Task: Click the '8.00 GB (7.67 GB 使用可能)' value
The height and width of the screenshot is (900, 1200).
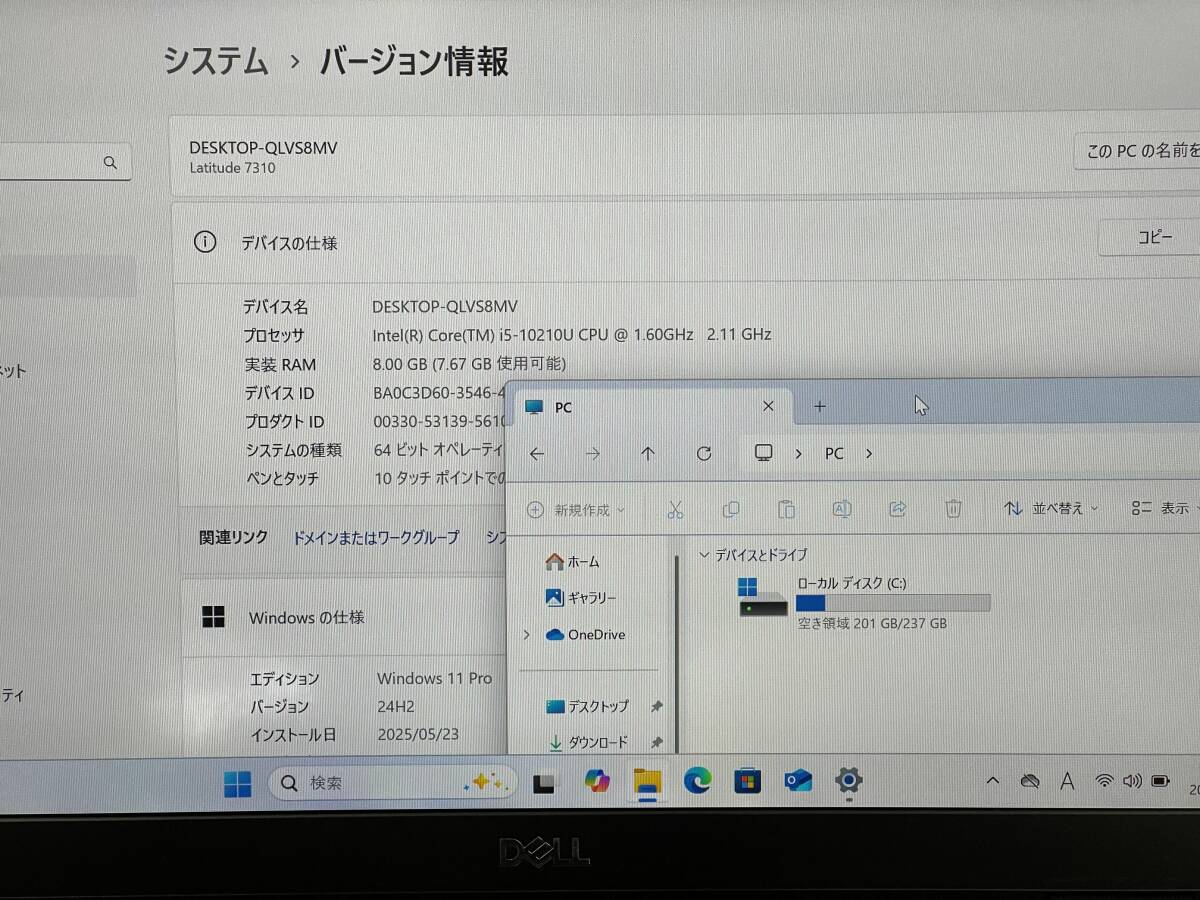Action: 469,364
